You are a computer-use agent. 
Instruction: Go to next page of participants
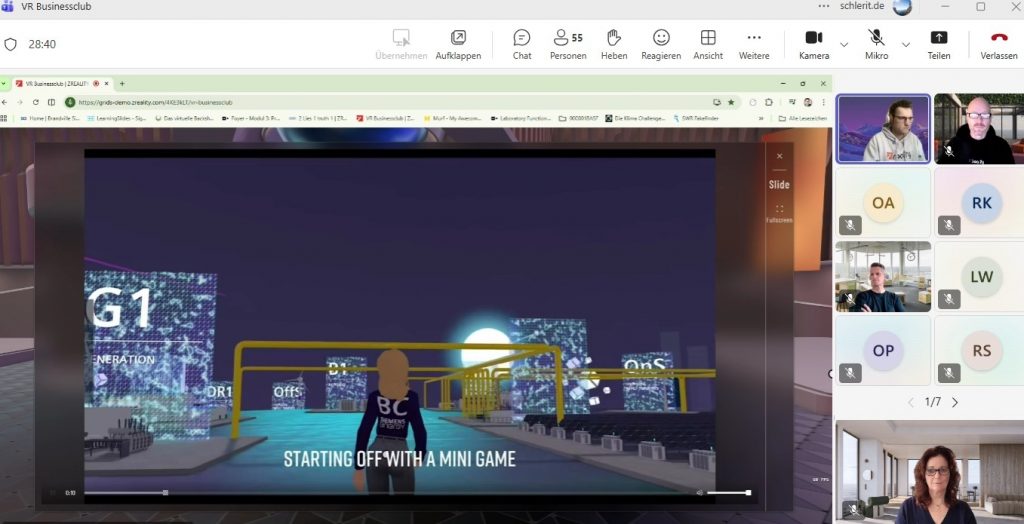click(x=955, y=402)
